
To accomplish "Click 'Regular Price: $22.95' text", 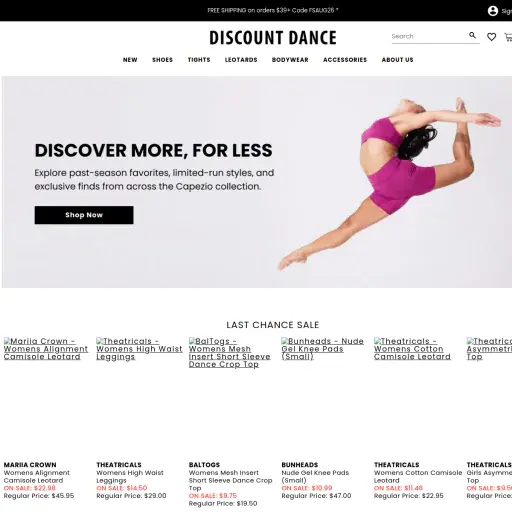I will 409,496.
